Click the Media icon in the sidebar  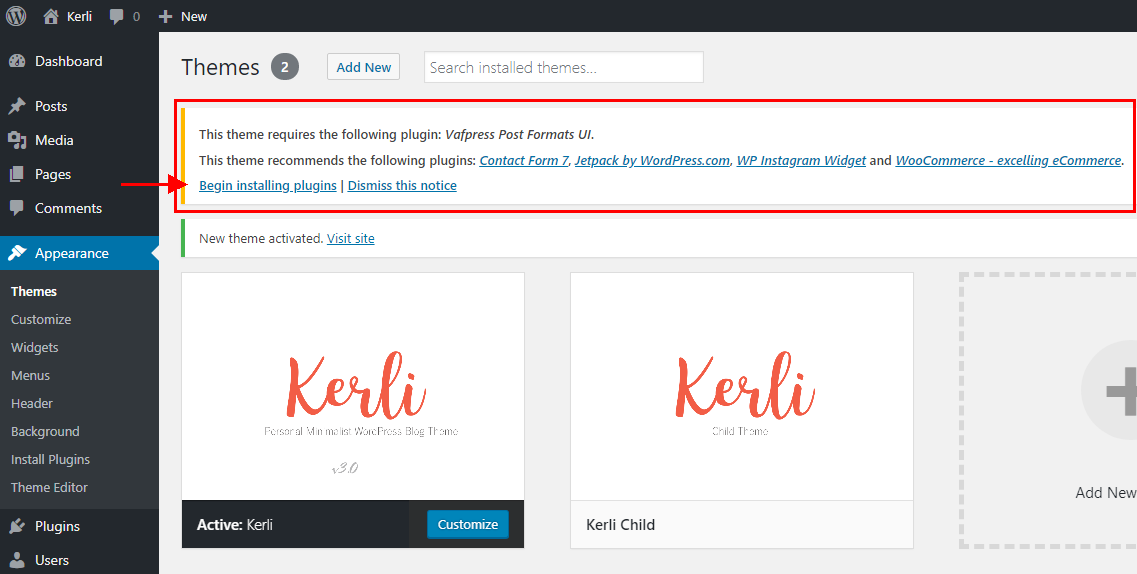(17, 140)
